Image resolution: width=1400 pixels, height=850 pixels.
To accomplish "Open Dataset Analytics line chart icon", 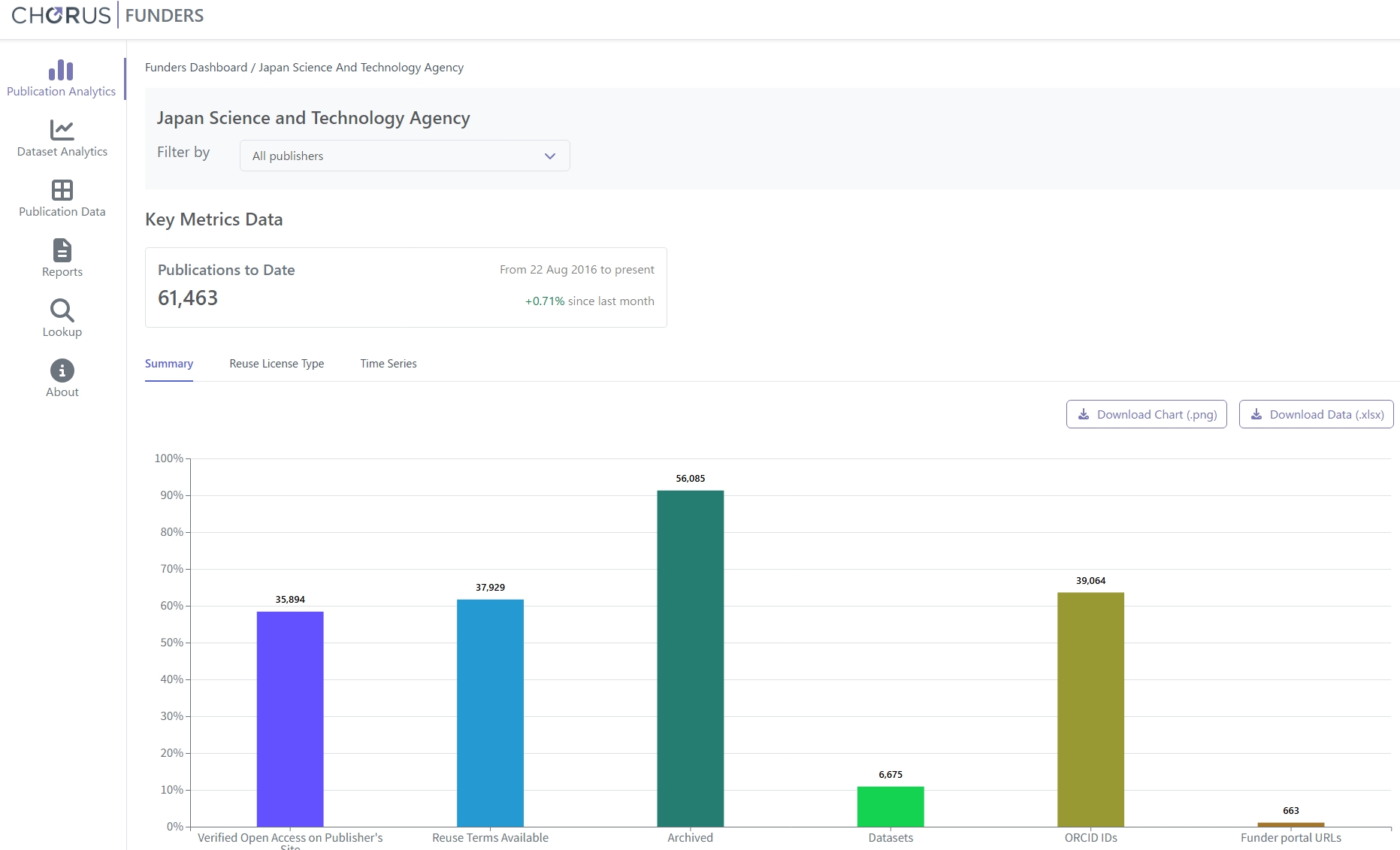I will 62,130.
